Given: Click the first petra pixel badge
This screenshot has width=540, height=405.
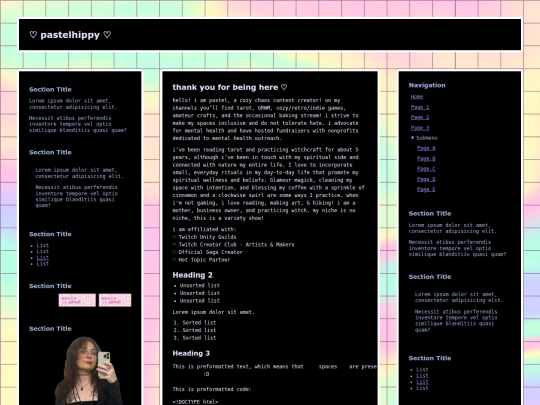Looking at the screenshot, I should (77, 300).
